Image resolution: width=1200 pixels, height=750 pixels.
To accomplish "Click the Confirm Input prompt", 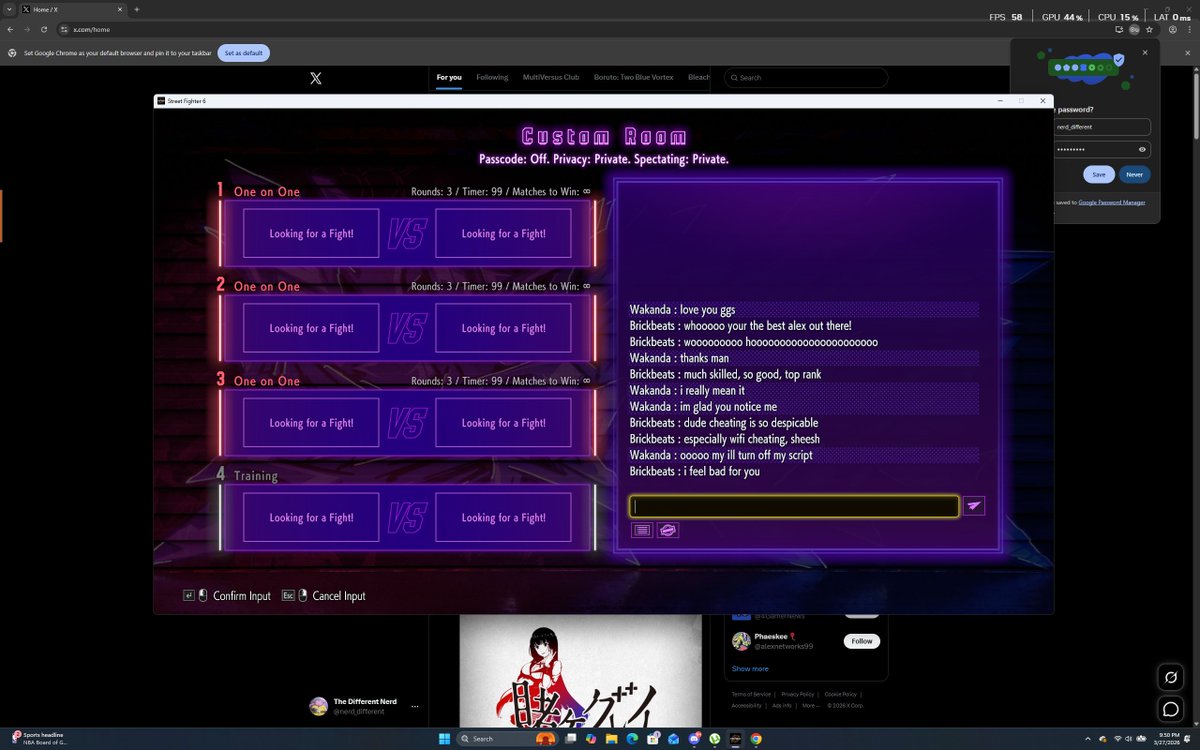I will coord(227,595).
